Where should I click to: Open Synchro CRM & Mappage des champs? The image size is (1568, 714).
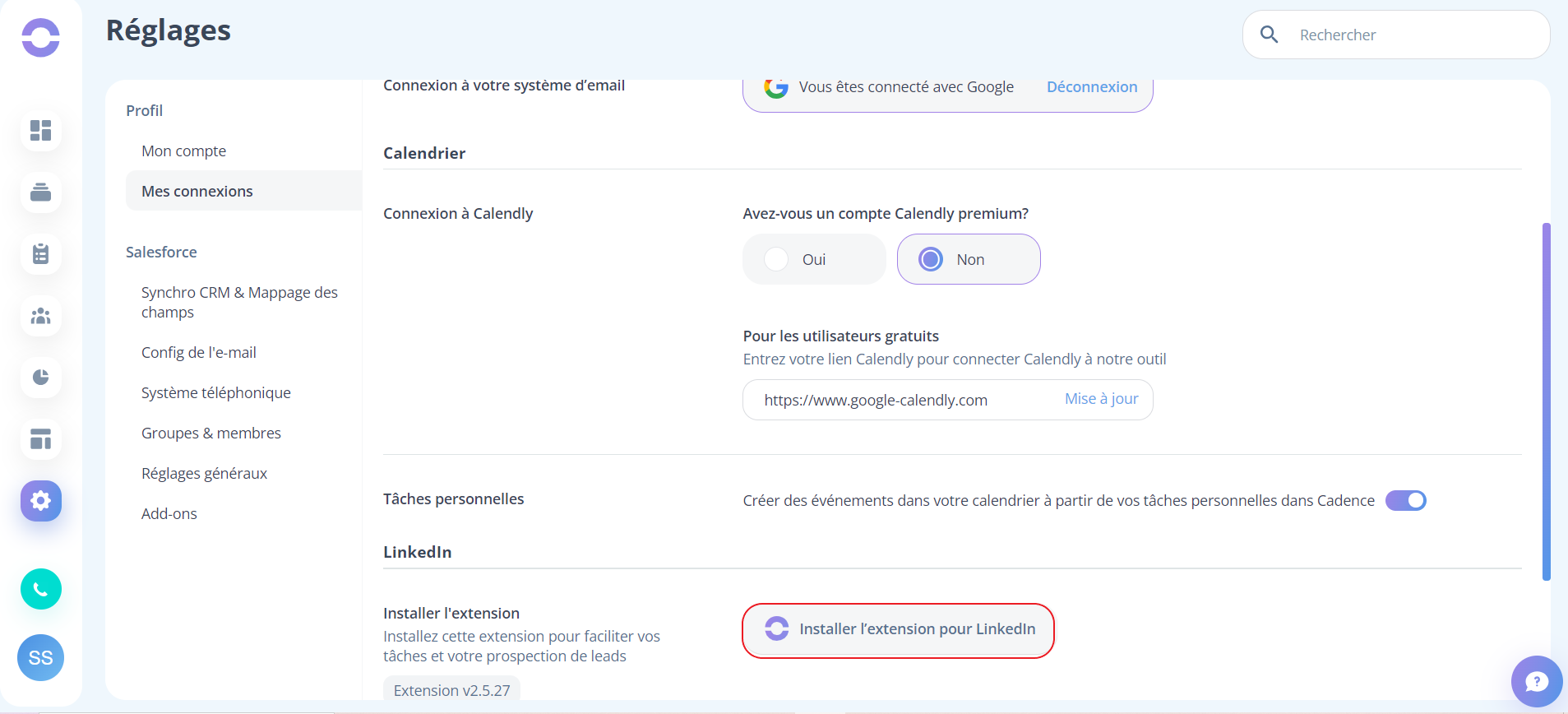click(239, 302)
